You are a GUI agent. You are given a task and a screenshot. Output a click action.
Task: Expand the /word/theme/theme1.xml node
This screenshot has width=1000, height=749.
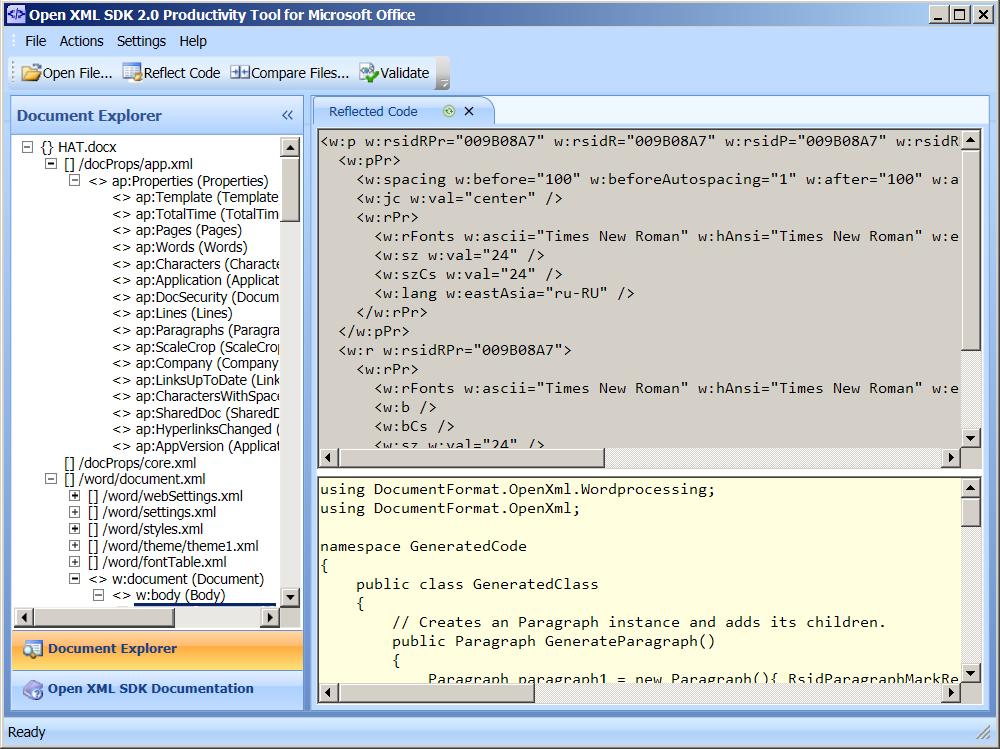(x=75, y=545)
